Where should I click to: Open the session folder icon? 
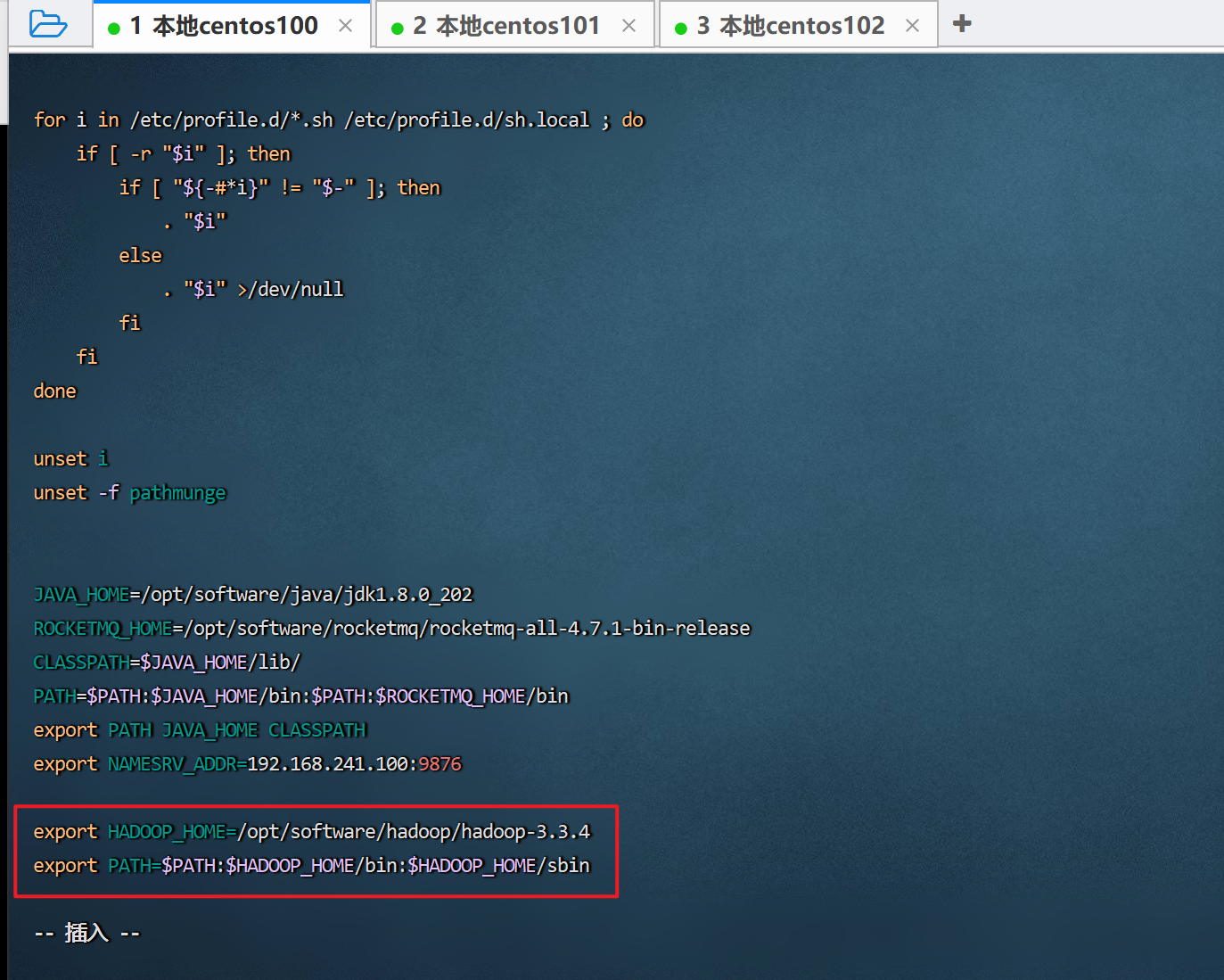click(x=48, y=24)
